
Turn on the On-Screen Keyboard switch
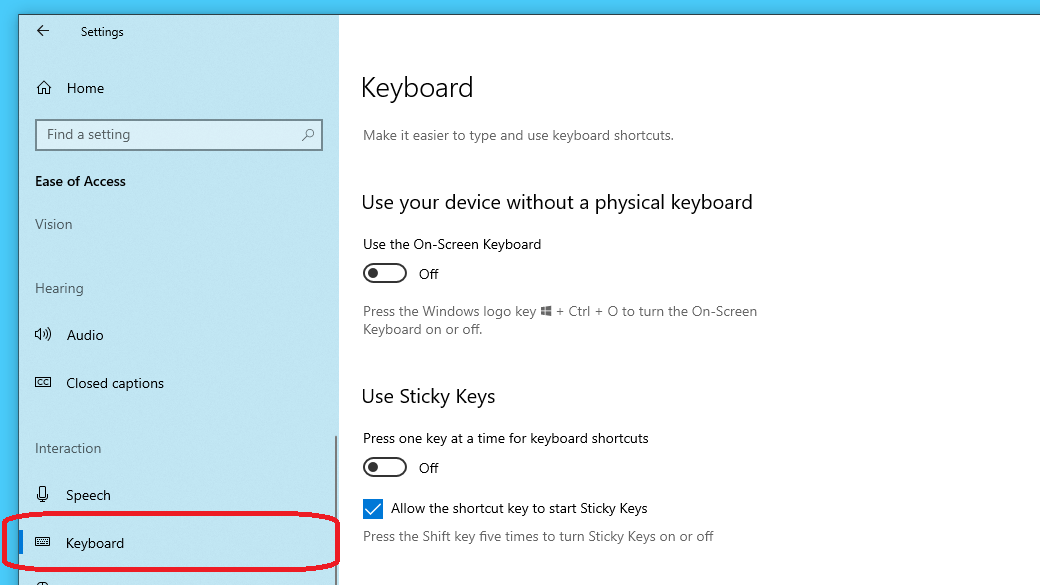click(x=384, y=272)
